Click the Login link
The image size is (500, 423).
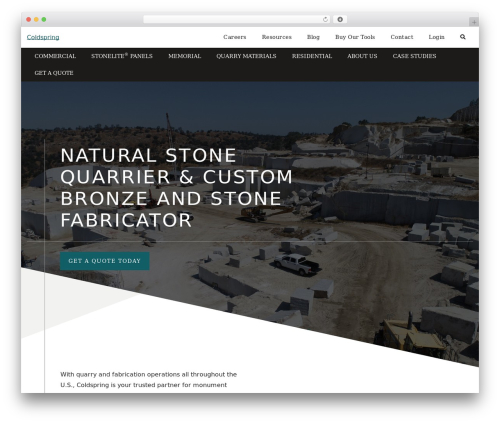436,37
